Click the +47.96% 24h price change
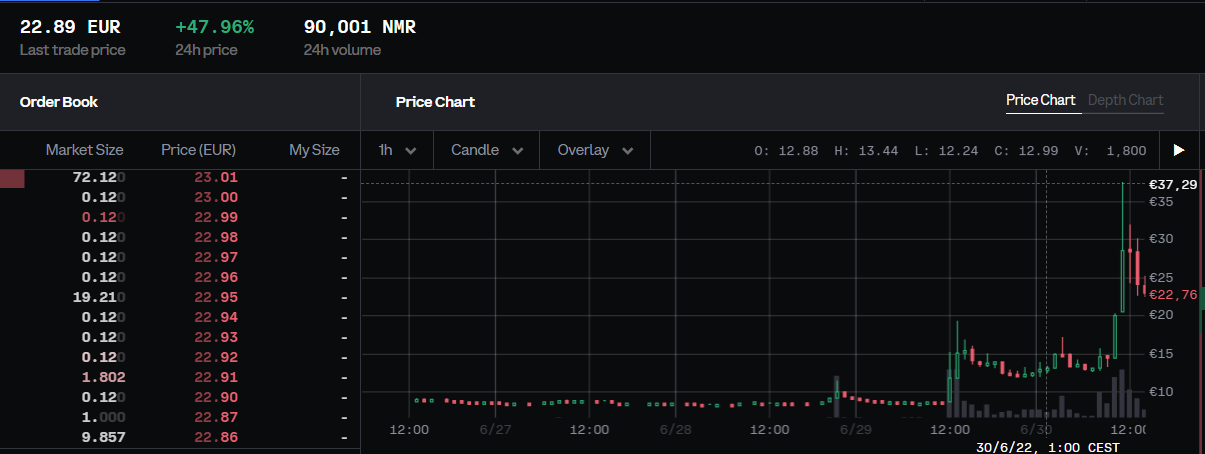 pyautogui.click(x=214, y=27)
